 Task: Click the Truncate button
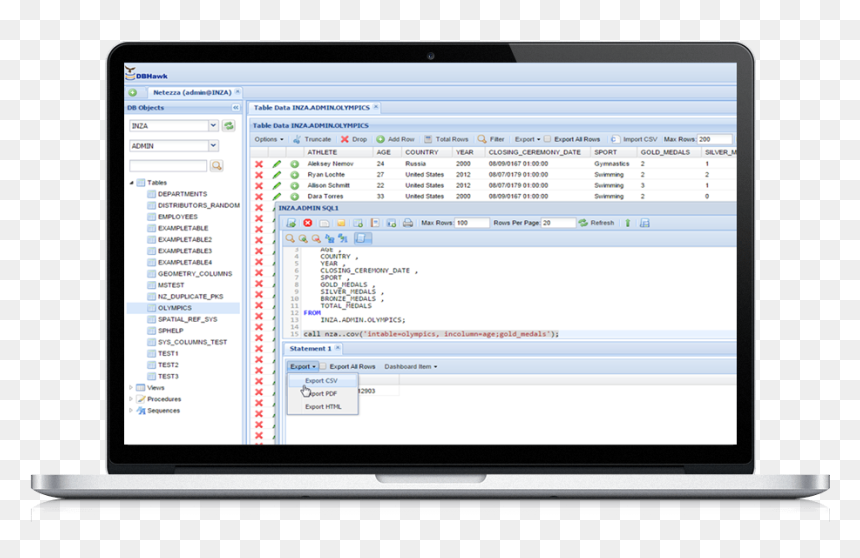pos(313,139)
